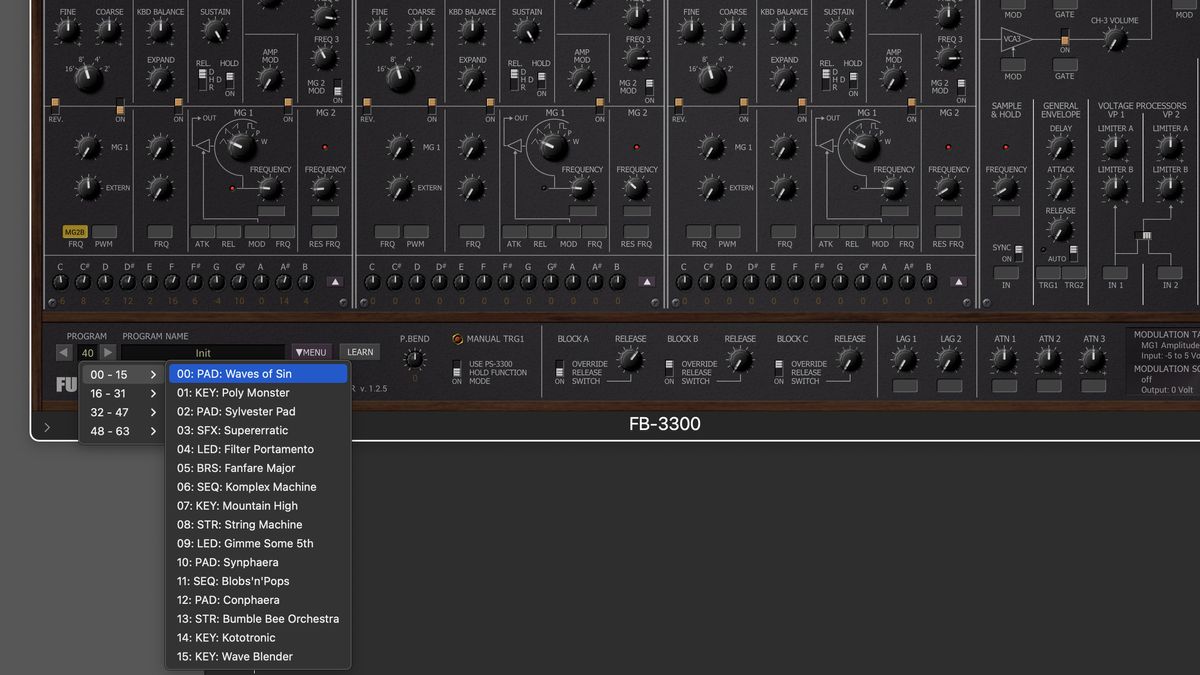The height and width of the screenshot is (675, 1200).
Task: Expand the 00 - 15 program bank
Action: 123,375
